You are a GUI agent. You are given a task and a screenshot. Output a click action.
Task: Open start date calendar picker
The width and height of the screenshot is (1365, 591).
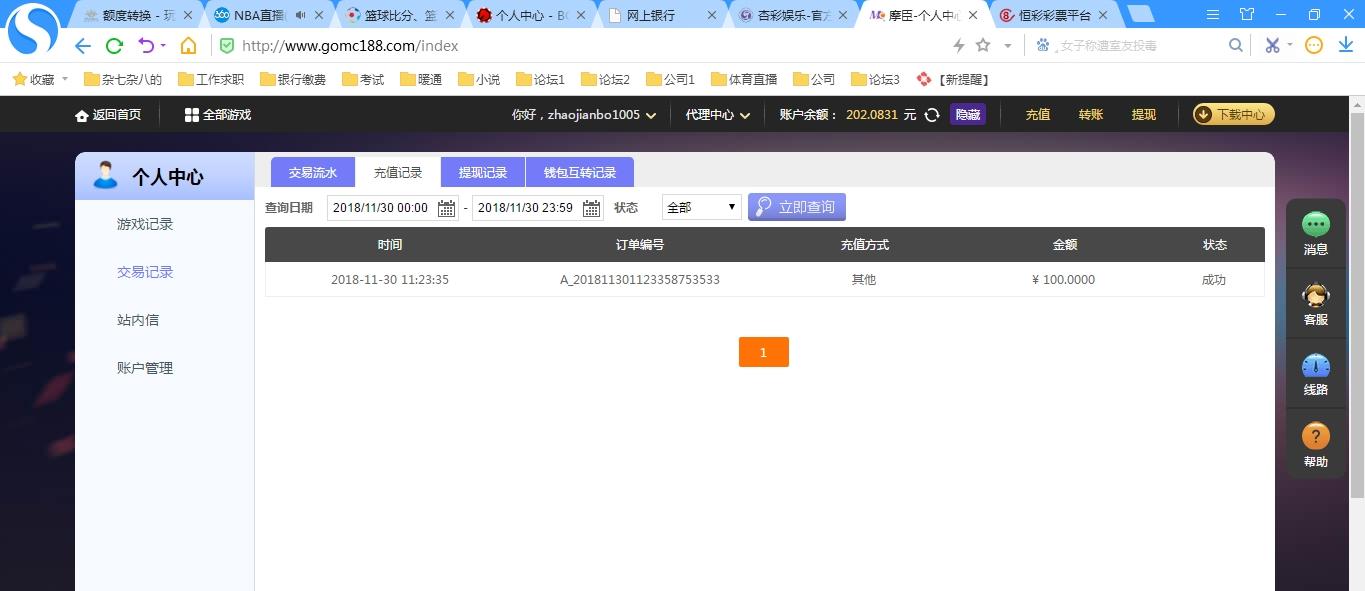tap(446, 208)
